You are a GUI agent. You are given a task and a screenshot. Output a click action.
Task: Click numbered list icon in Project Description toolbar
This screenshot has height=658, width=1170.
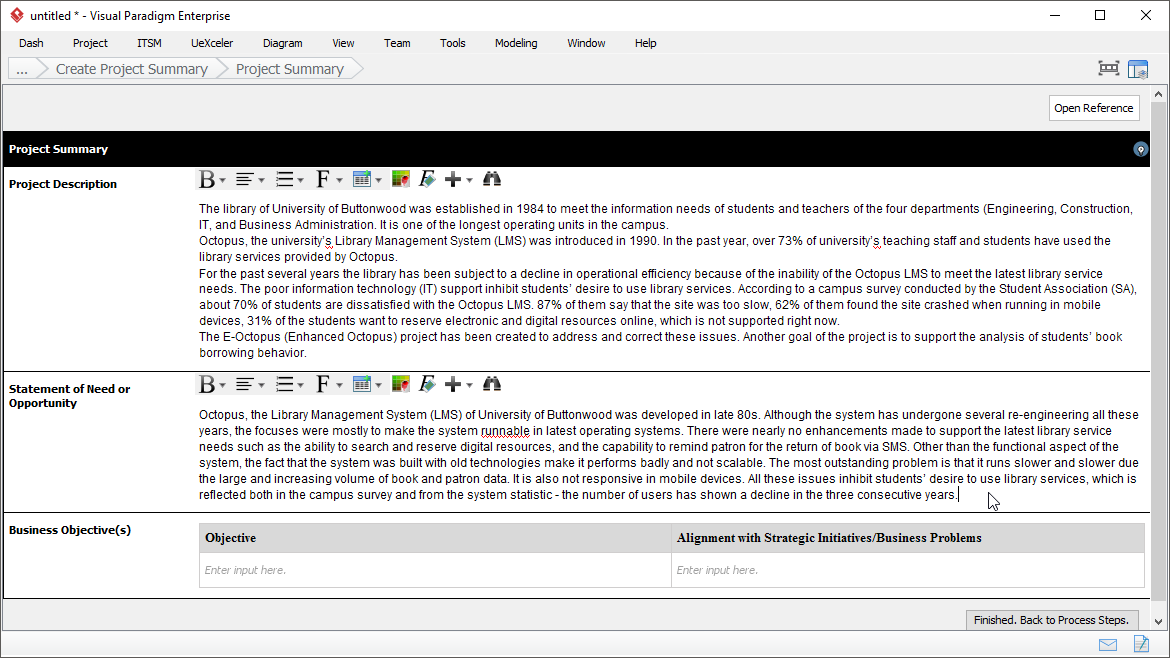tap(284, 179)
